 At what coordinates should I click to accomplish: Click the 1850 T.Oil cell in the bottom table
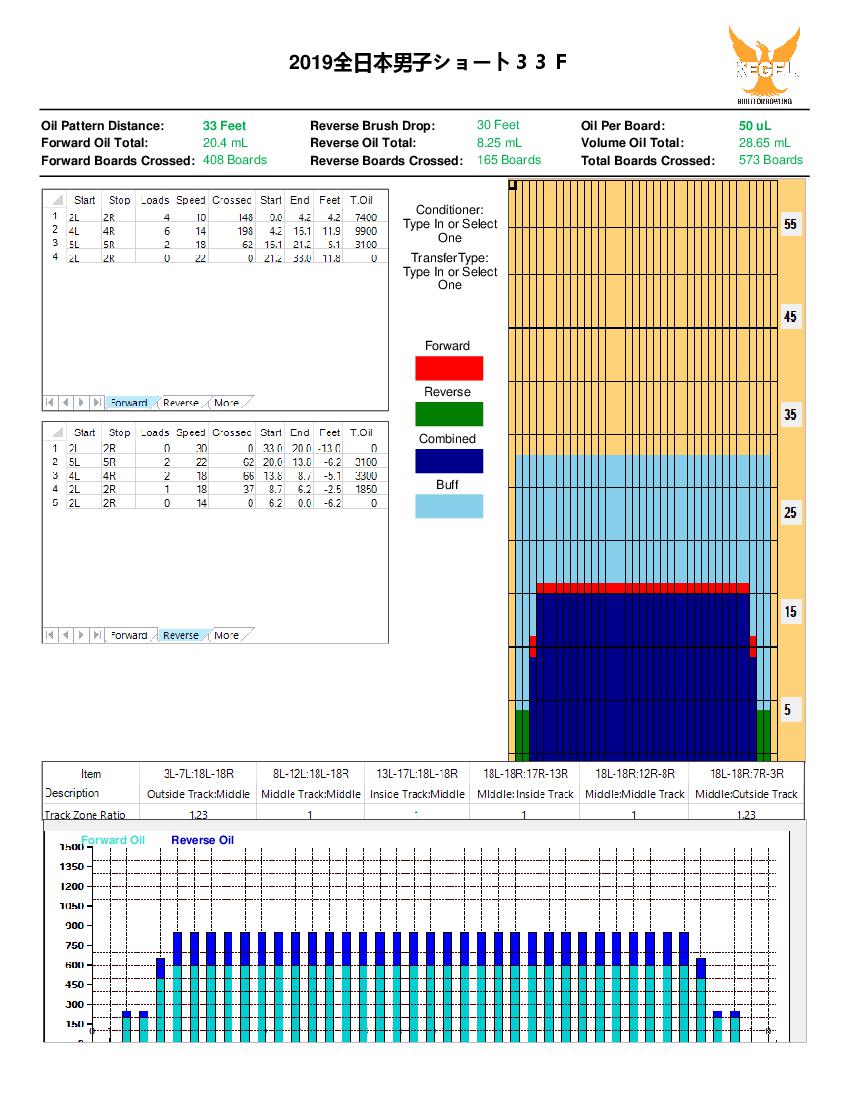[364, 489]
